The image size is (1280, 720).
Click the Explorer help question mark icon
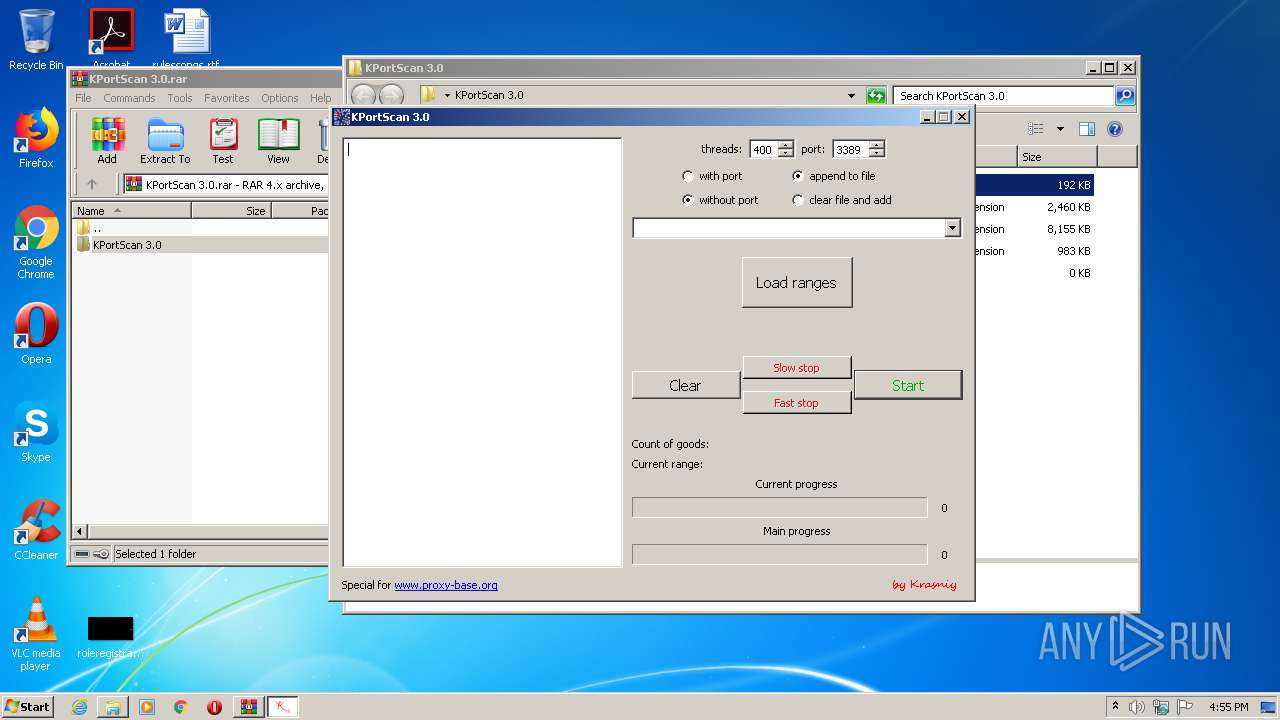[x=1115, y=129]
